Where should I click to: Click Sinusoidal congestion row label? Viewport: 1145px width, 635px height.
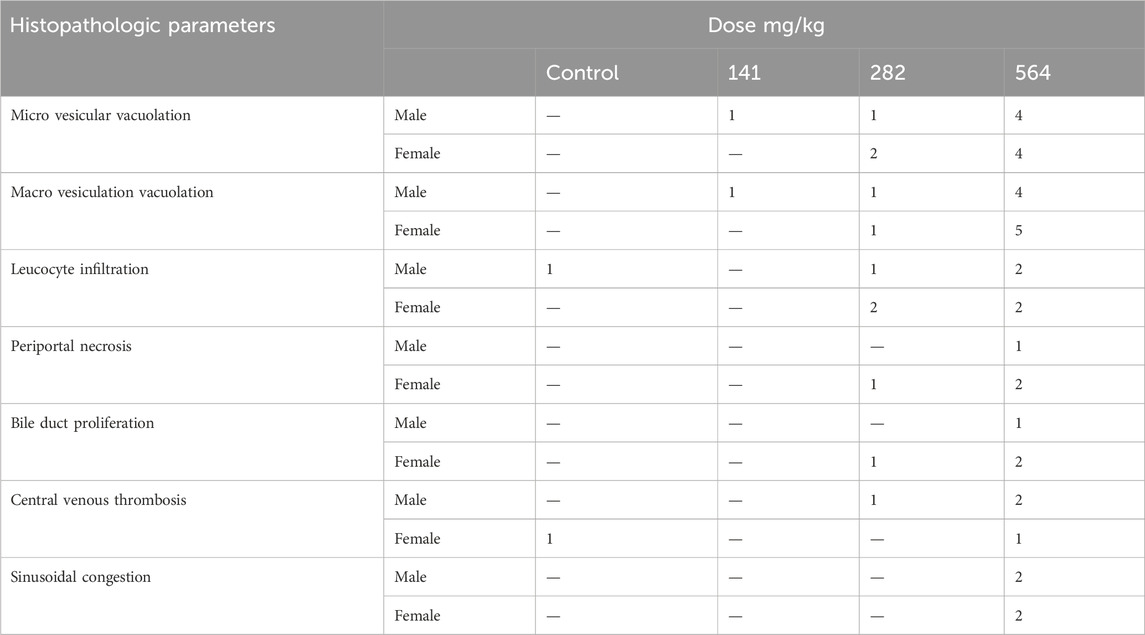tap(80, 577)
